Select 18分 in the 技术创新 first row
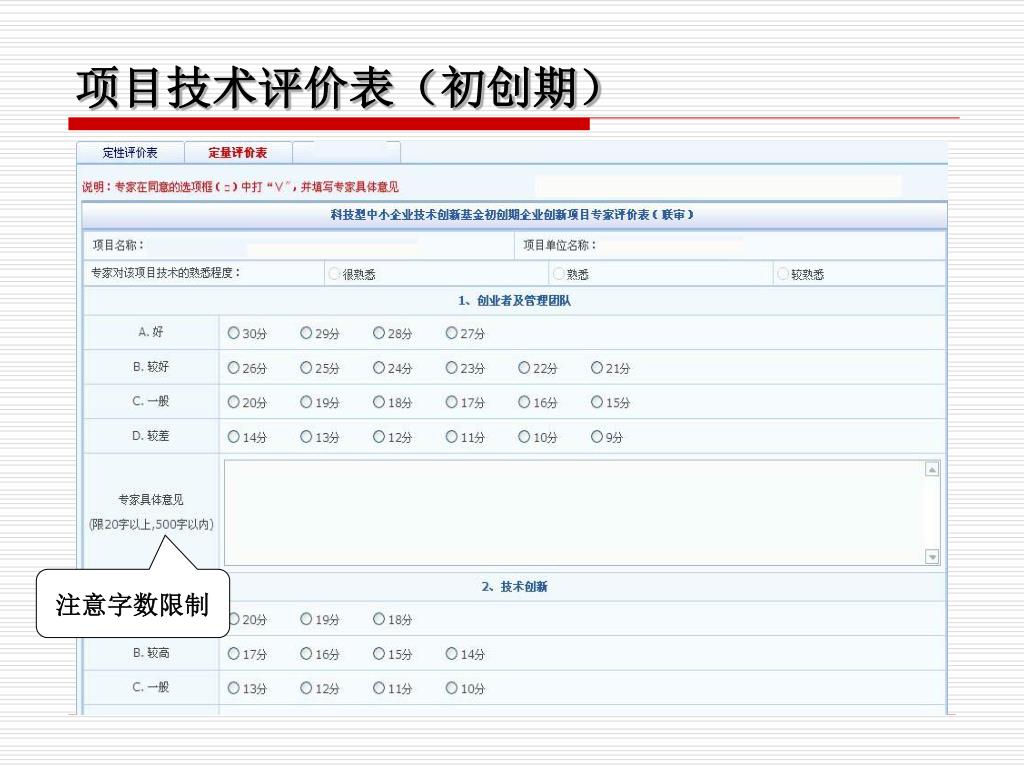Screen dimensions: 1024x768 pyautogui.click(x=379, y=618)
